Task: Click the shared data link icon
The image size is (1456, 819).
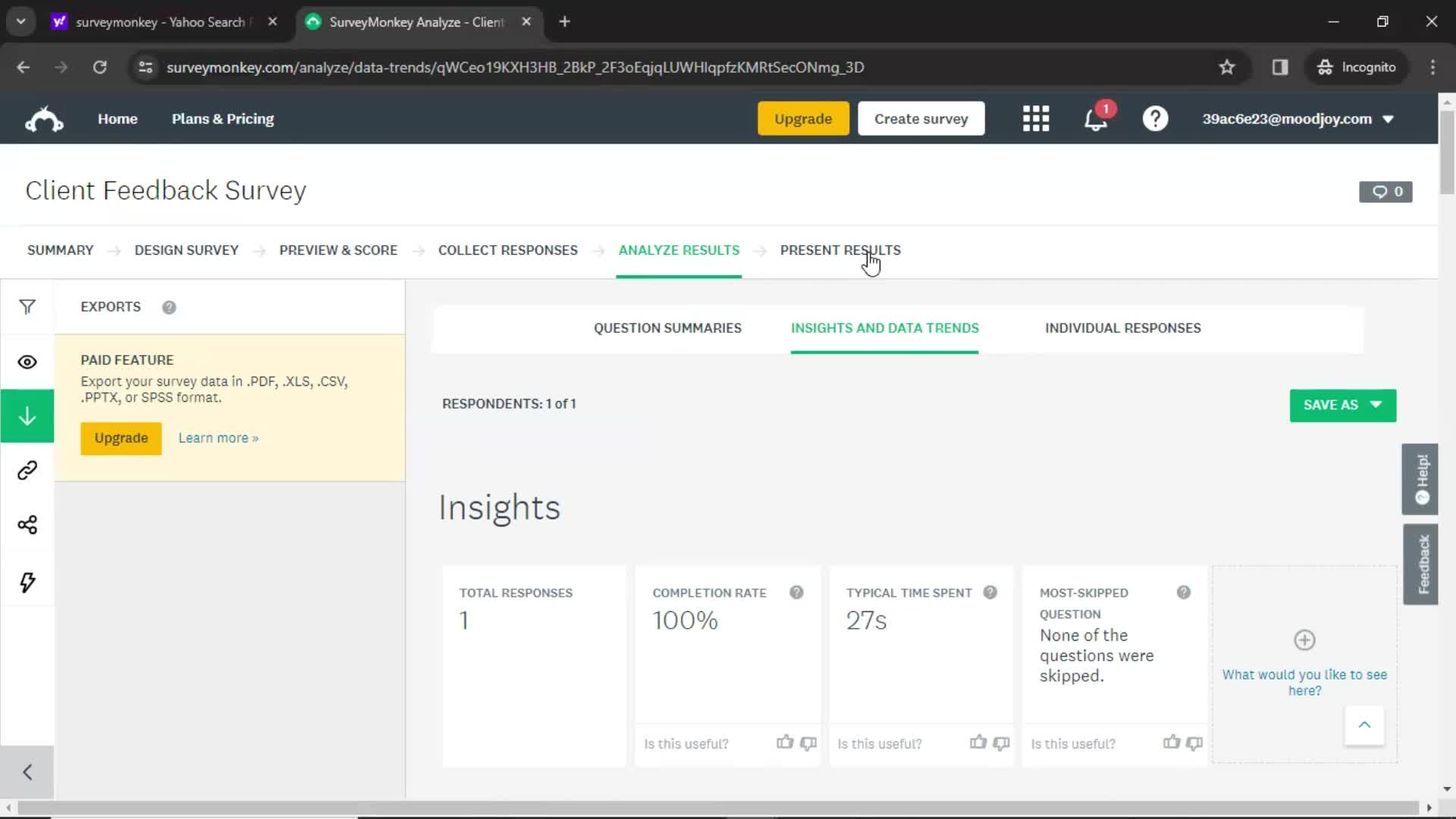Action: [27, 469]
